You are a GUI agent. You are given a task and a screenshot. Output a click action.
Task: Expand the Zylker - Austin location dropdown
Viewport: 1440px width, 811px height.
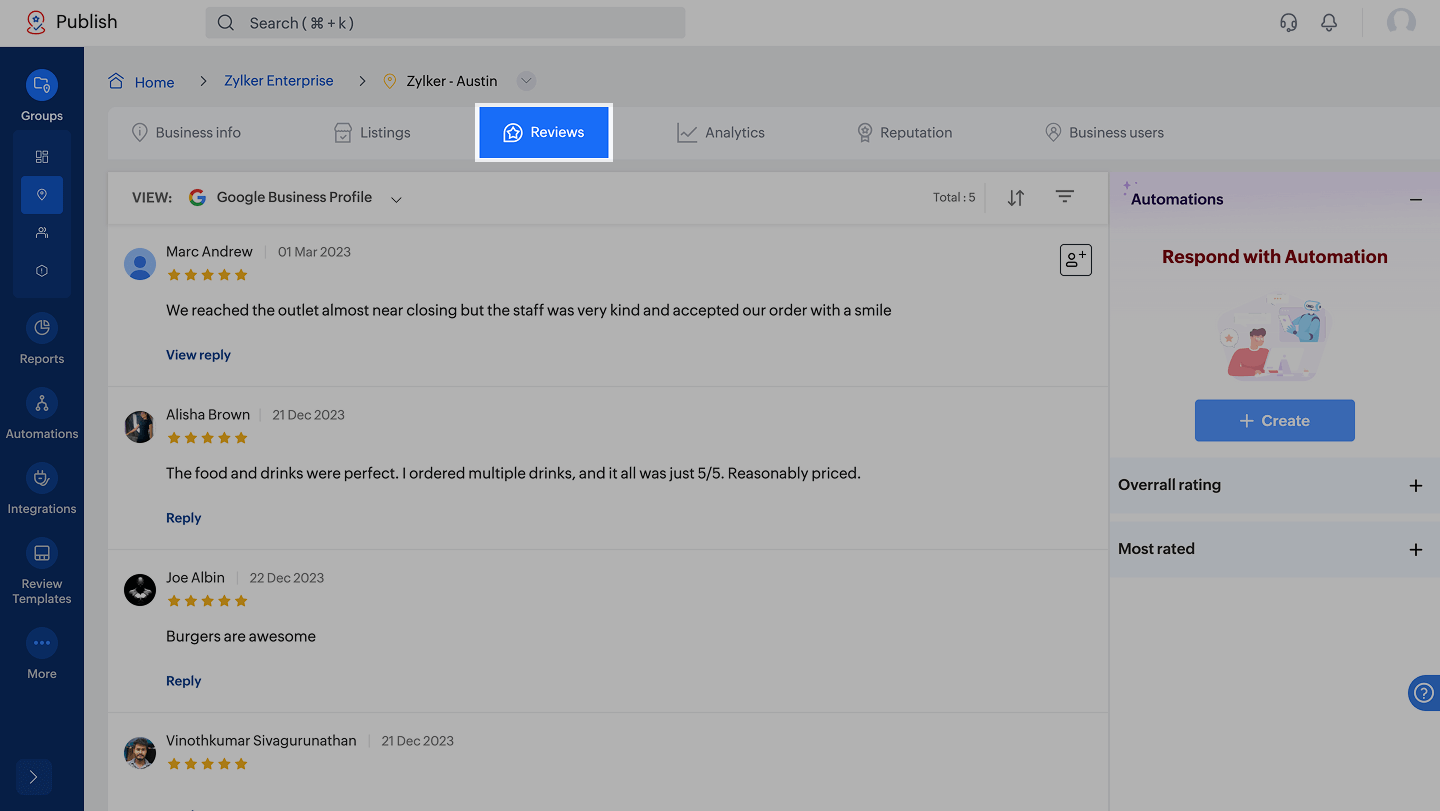pyautogui.click(x=527, y=81)
